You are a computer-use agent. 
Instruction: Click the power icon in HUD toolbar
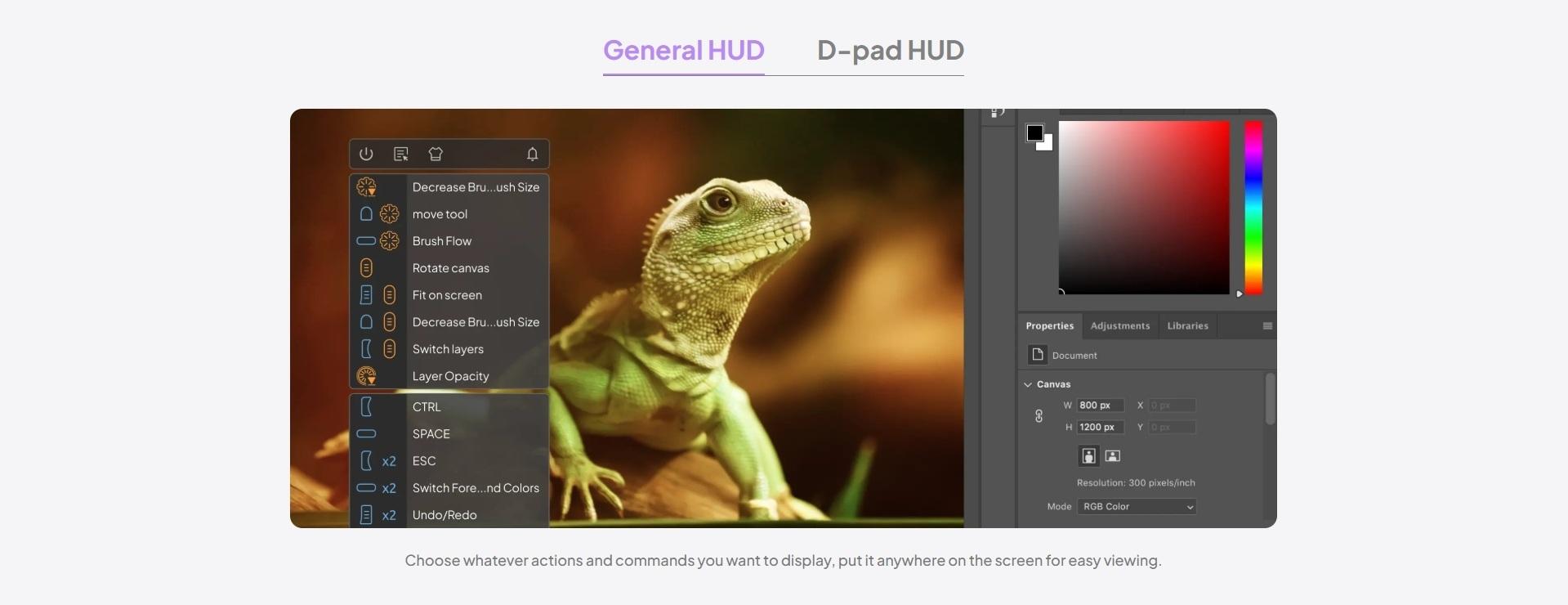[366, 154]
